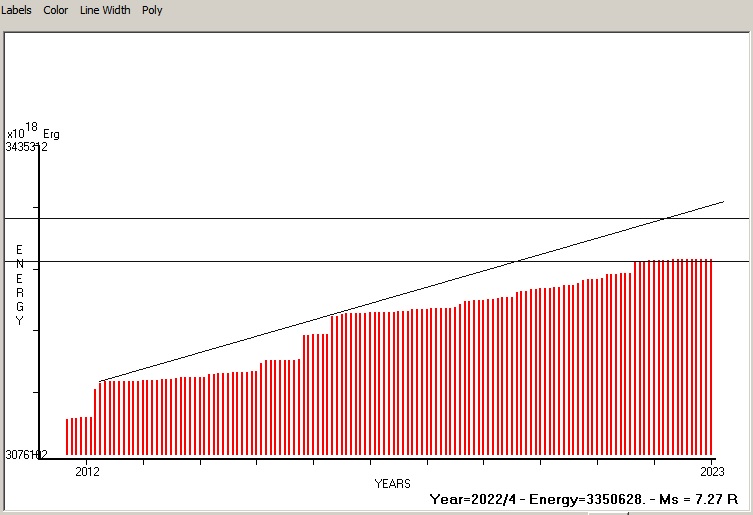Click the upper horizontal threshold line
Image resolution: width=753 pixels, height=515 pixels.
(300, 218)
